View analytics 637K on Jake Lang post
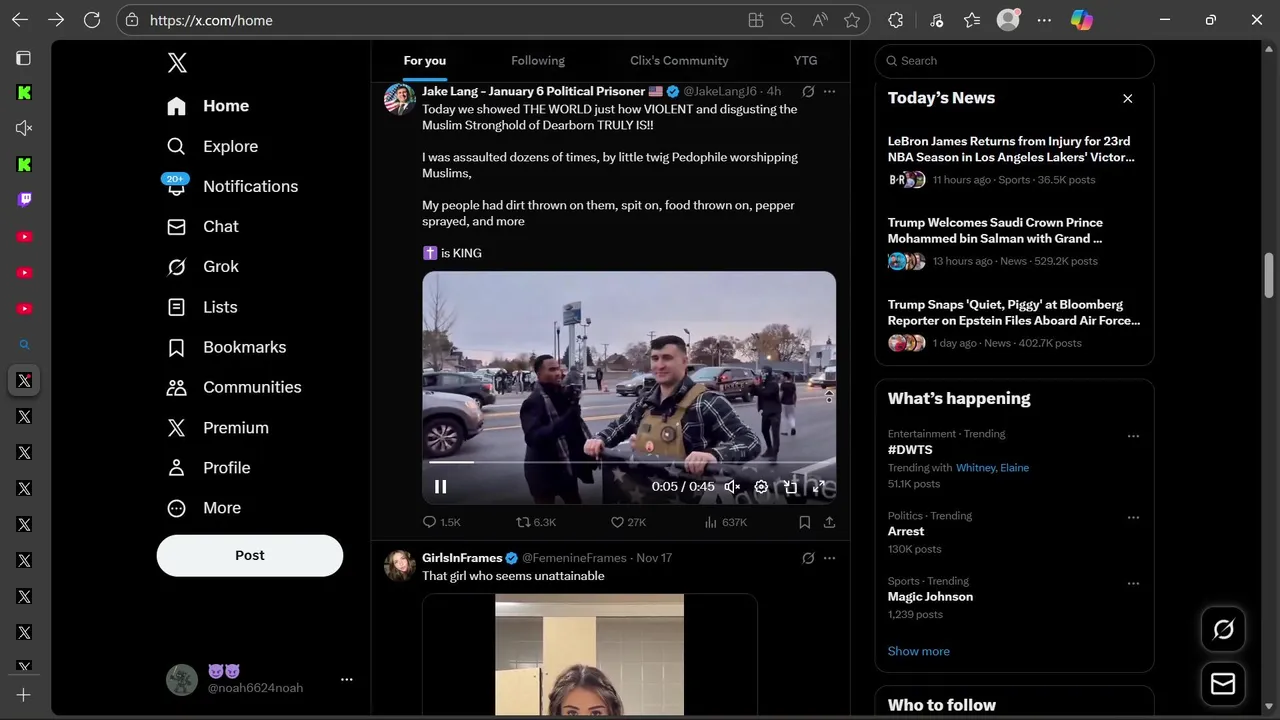The height and width of the screenshot is (720, 1280). pos(726,522)
